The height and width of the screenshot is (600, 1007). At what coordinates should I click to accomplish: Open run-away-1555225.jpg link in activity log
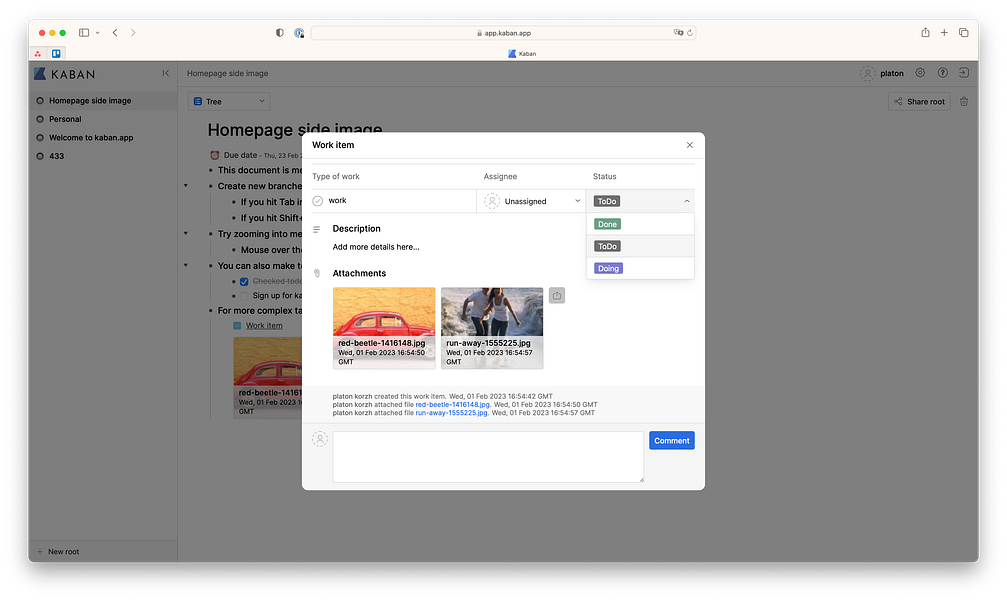click(451, 413)
